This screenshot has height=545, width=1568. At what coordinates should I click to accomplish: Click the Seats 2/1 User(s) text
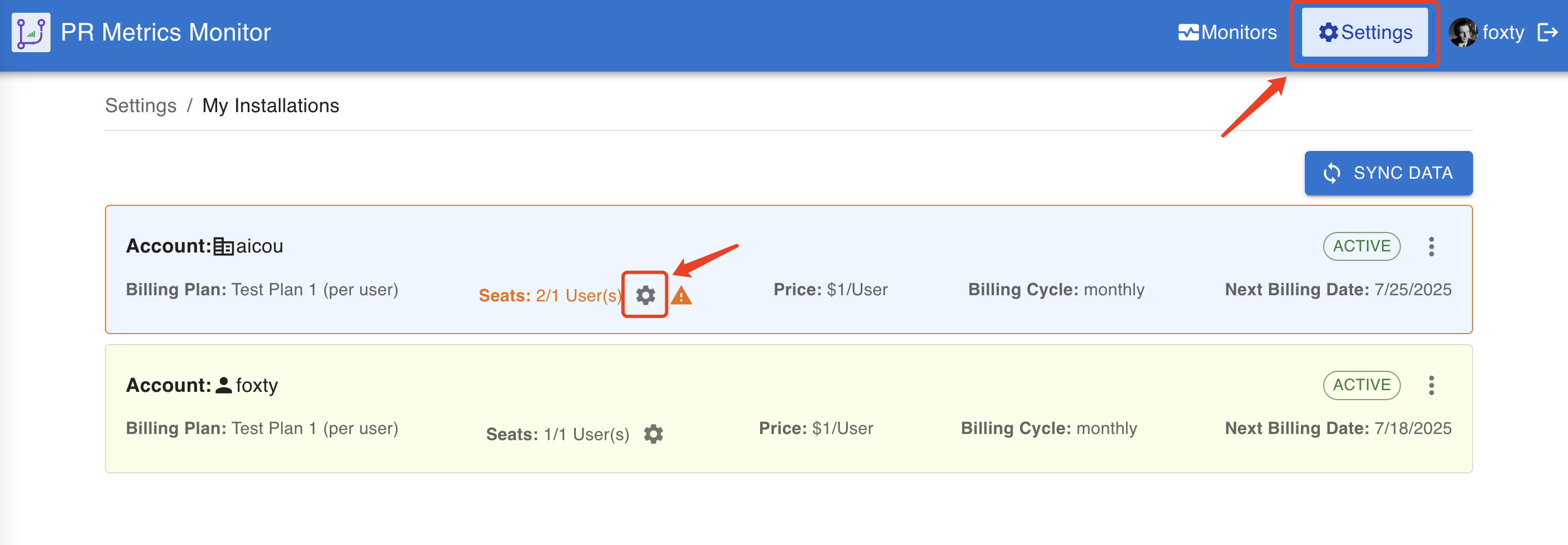pyautogui.click(x=550, y=296)
